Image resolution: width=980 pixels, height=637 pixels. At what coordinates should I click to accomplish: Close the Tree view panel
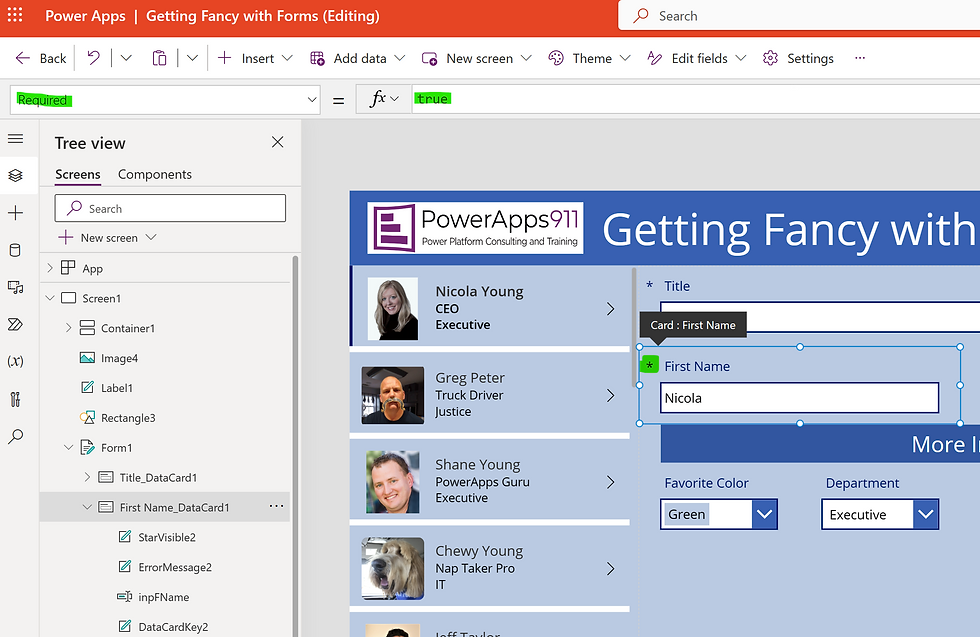click(x=278, y=143)
